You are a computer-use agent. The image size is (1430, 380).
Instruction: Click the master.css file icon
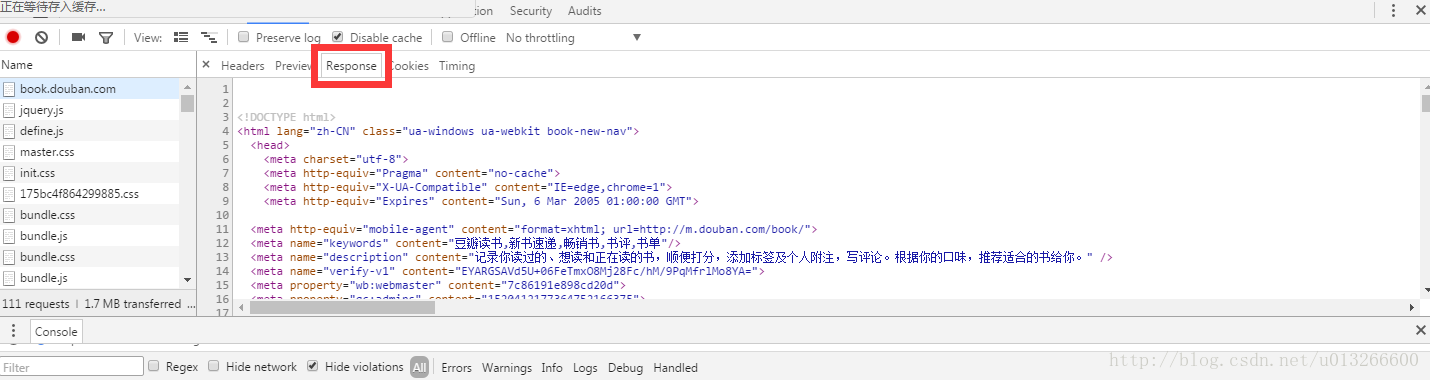pyautogui.click(x=9, y=152)
